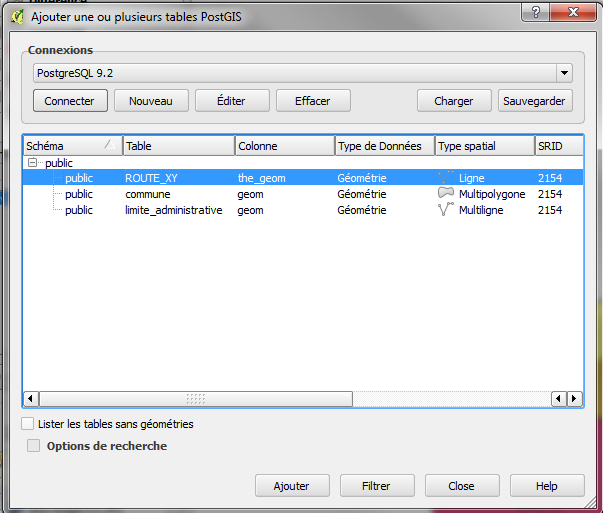Open the PostgreSQL 9.2 connection dropdown

564,74
